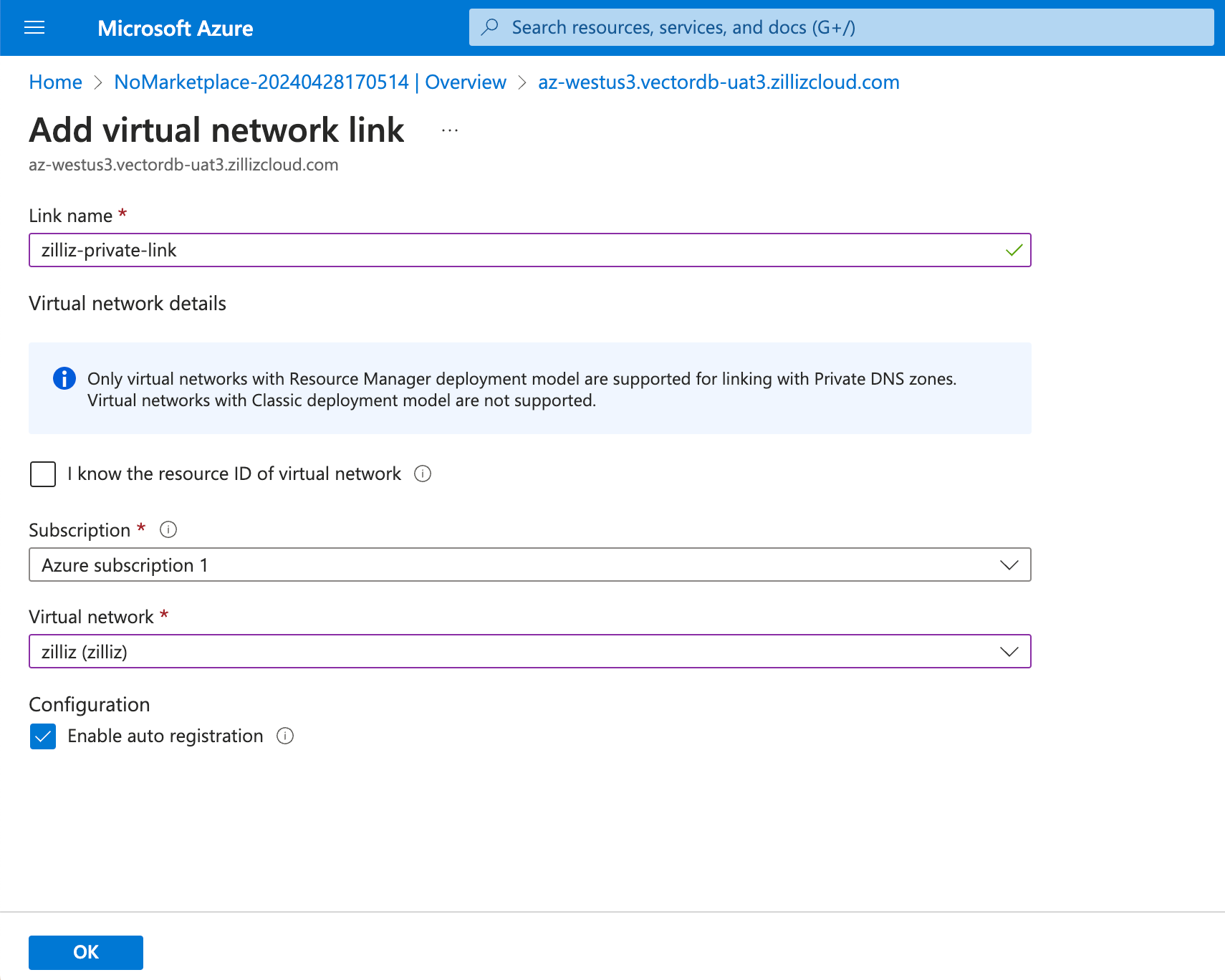Viewport: 1225px width, 980px height.
Task: Click the blue info icon in banner
Action: [64, 378]
